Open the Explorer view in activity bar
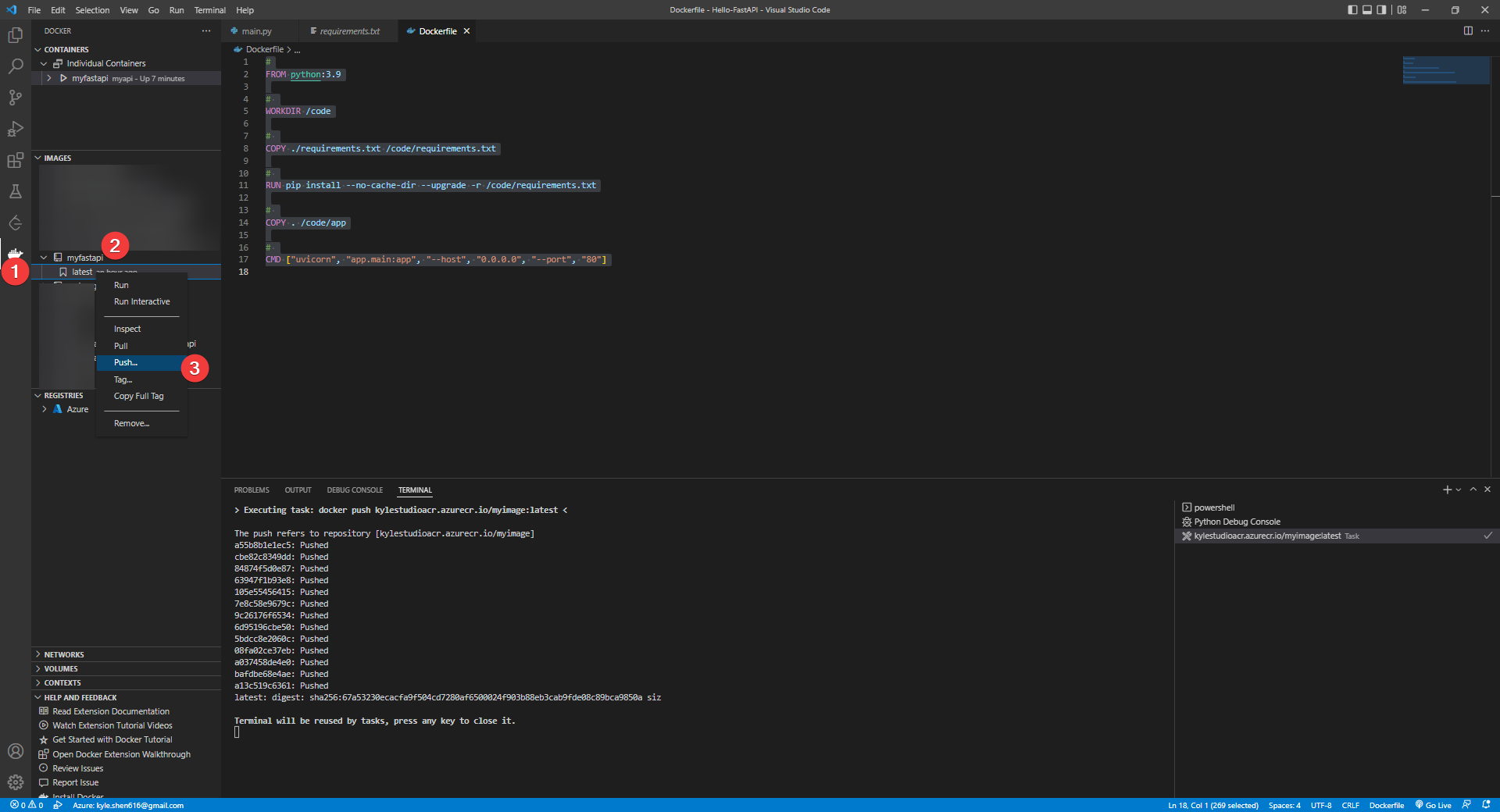This screenshot has width=1500, height=812. coord(16,35)
